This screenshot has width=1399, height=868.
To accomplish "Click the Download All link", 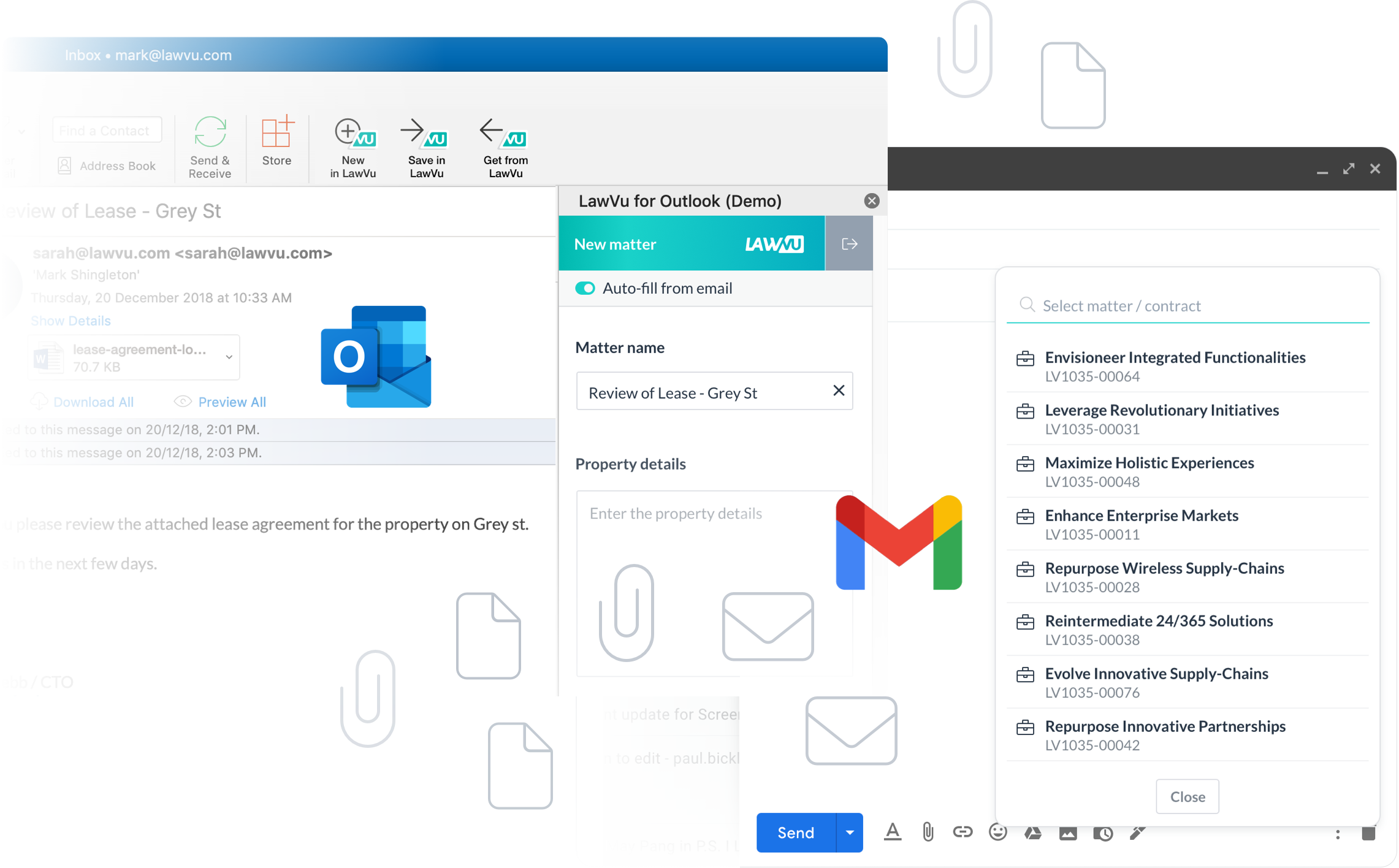I will (93, 402).
